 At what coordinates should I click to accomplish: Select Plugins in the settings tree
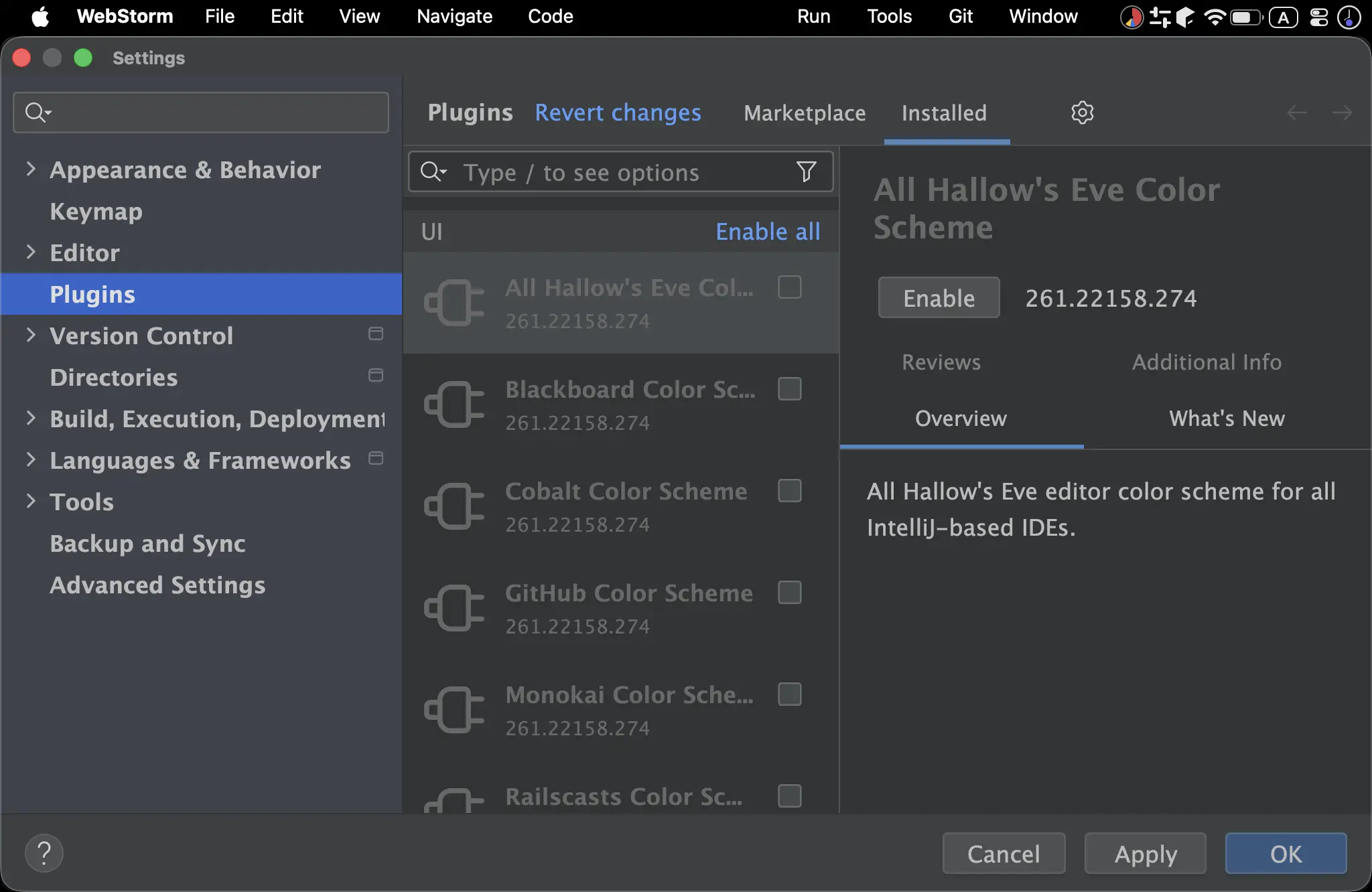click(x=202, y=294)
